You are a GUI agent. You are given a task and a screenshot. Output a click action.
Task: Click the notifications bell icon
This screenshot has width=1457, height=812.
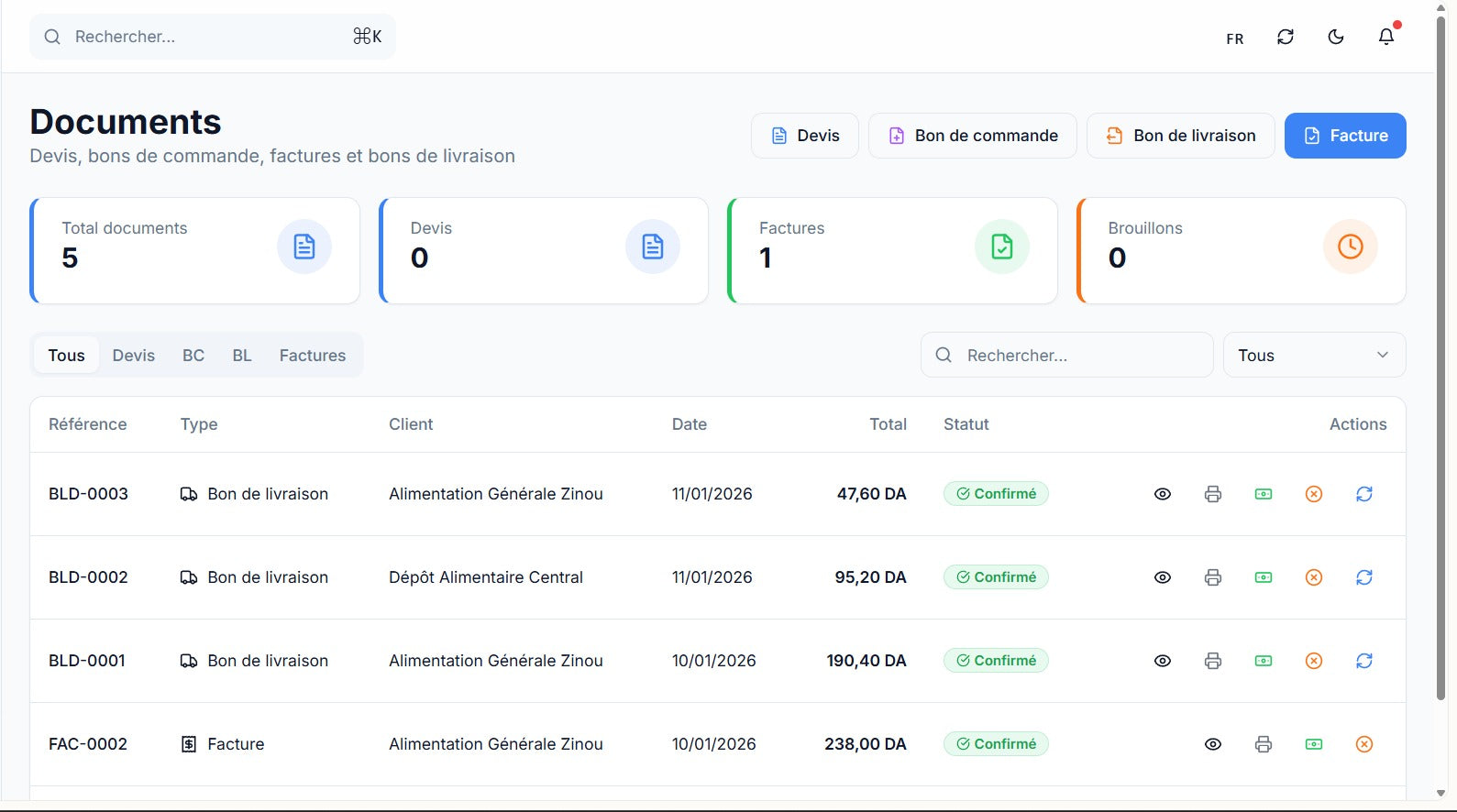tap(1385, 37)
